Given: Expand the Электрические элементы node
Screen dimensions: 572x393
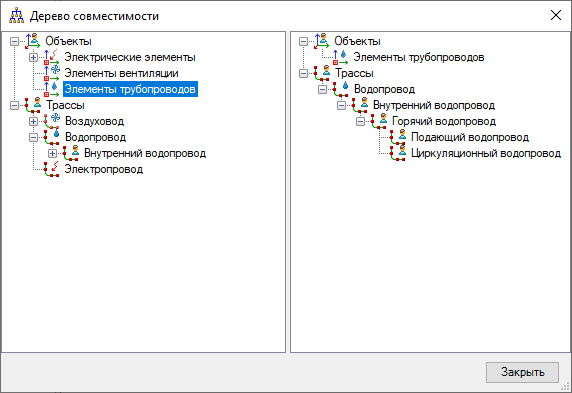Looking at the screenshot, I should pos(33,58).
